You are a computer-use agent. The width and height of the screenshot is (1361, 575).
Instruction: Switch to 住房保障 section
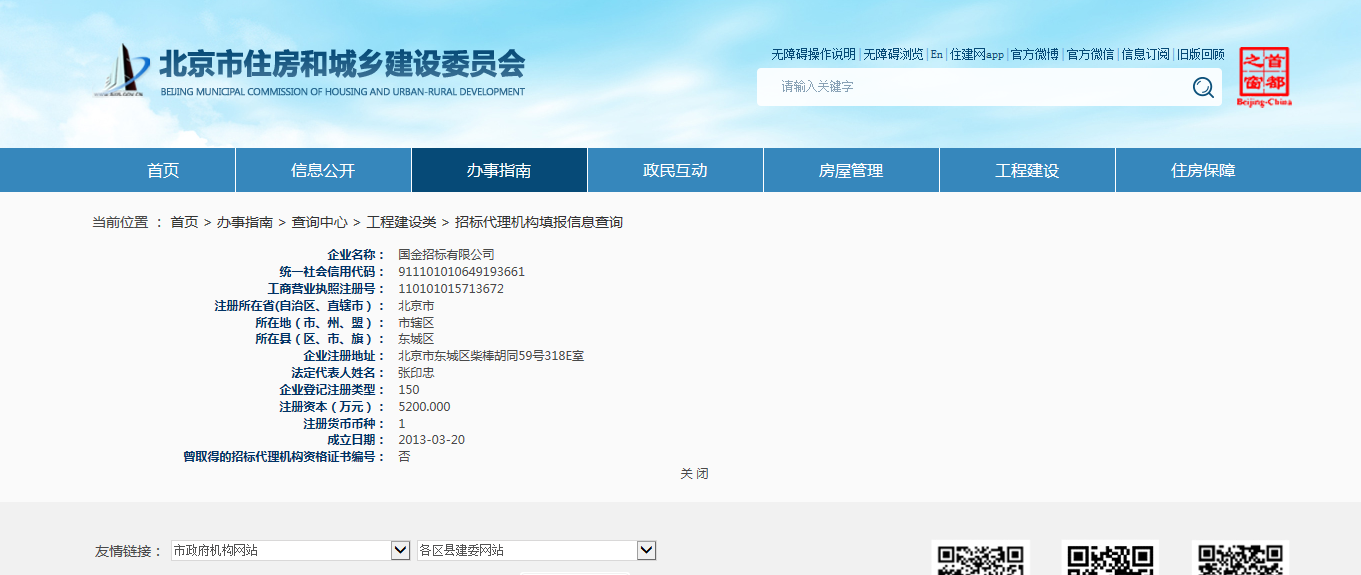coord(1203,170)
